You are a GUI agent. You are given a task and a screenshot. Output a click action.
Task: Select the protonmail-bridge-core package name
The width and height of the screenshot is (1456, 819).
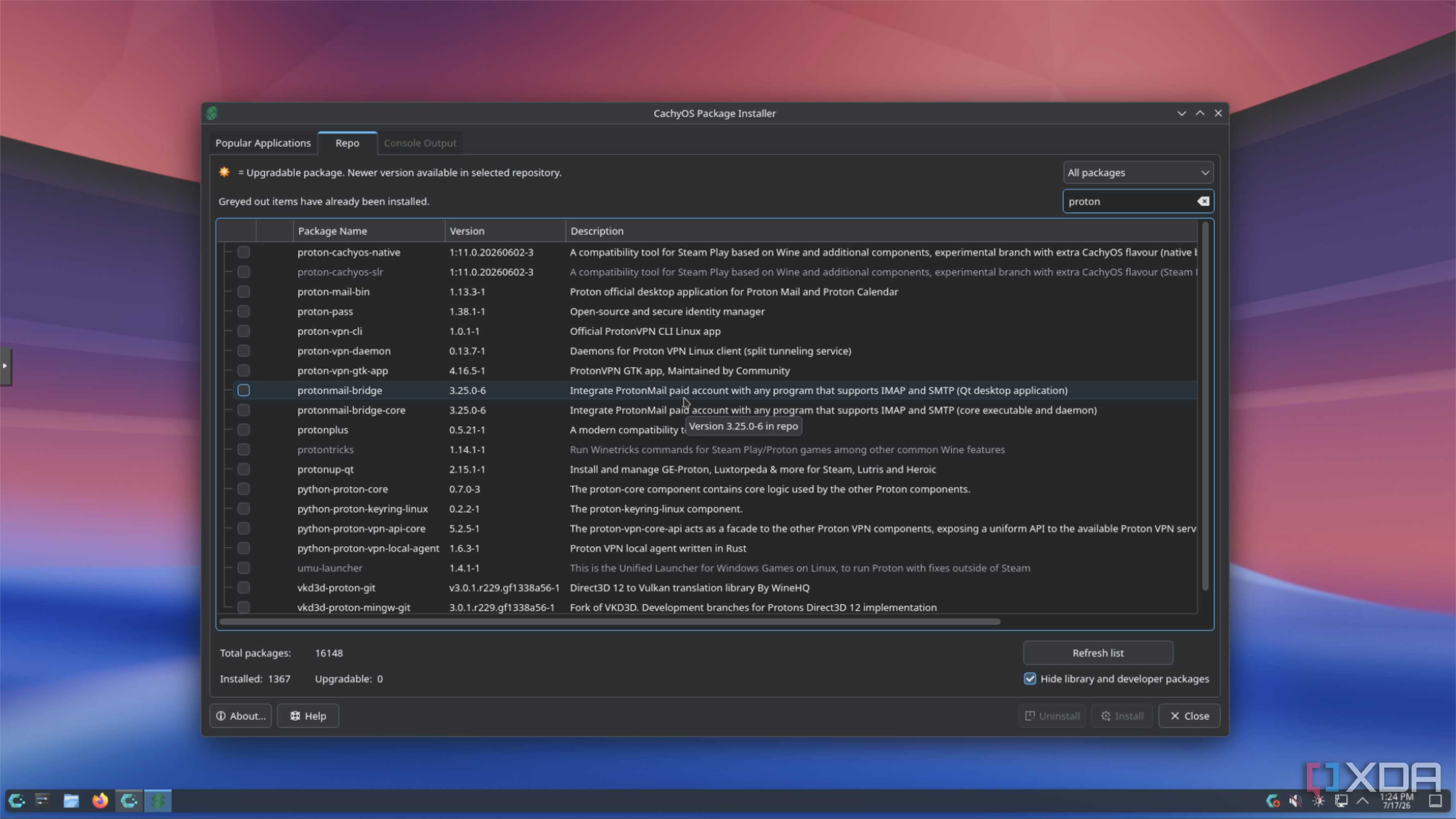pos(351,410)
